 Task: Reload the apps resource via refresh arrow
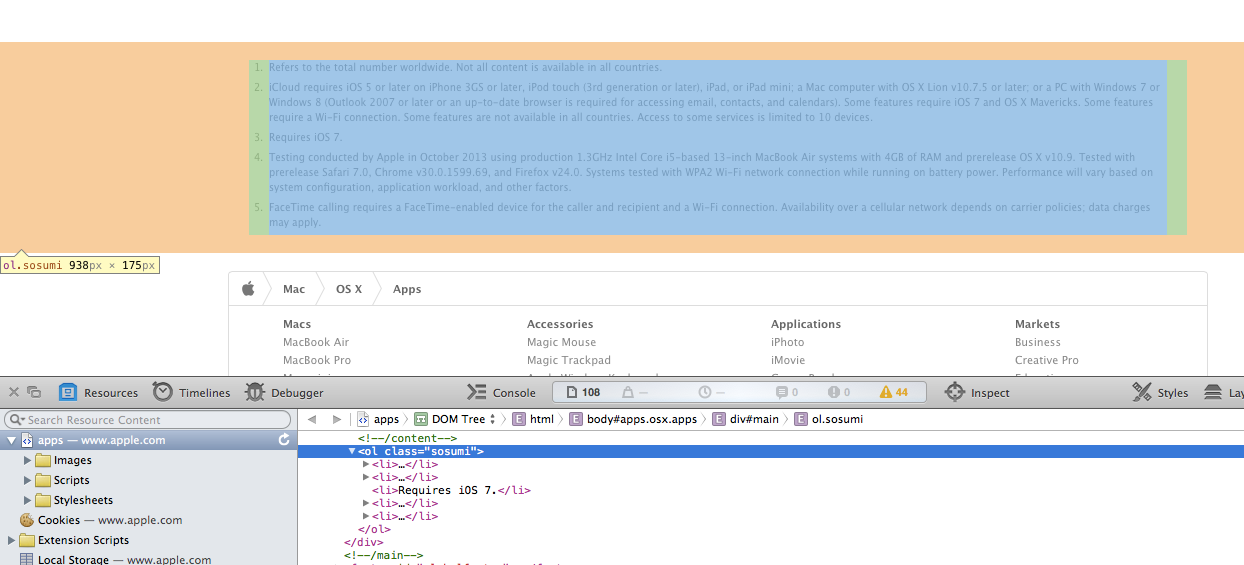(x=284, y=440)
